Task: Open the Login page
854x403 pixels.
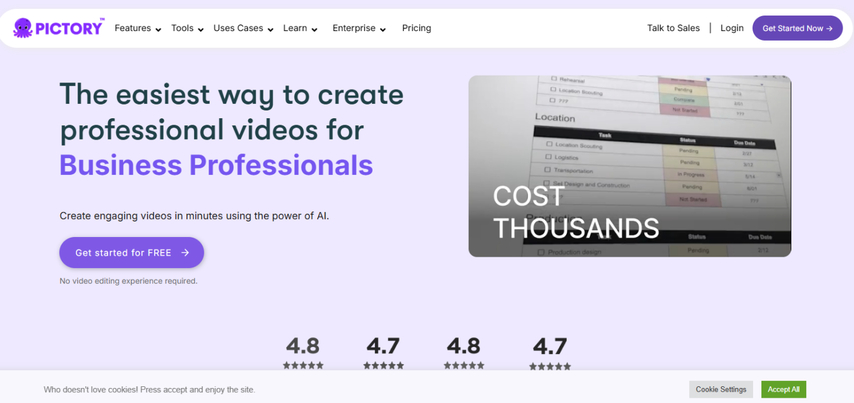Action: [731, 28]
